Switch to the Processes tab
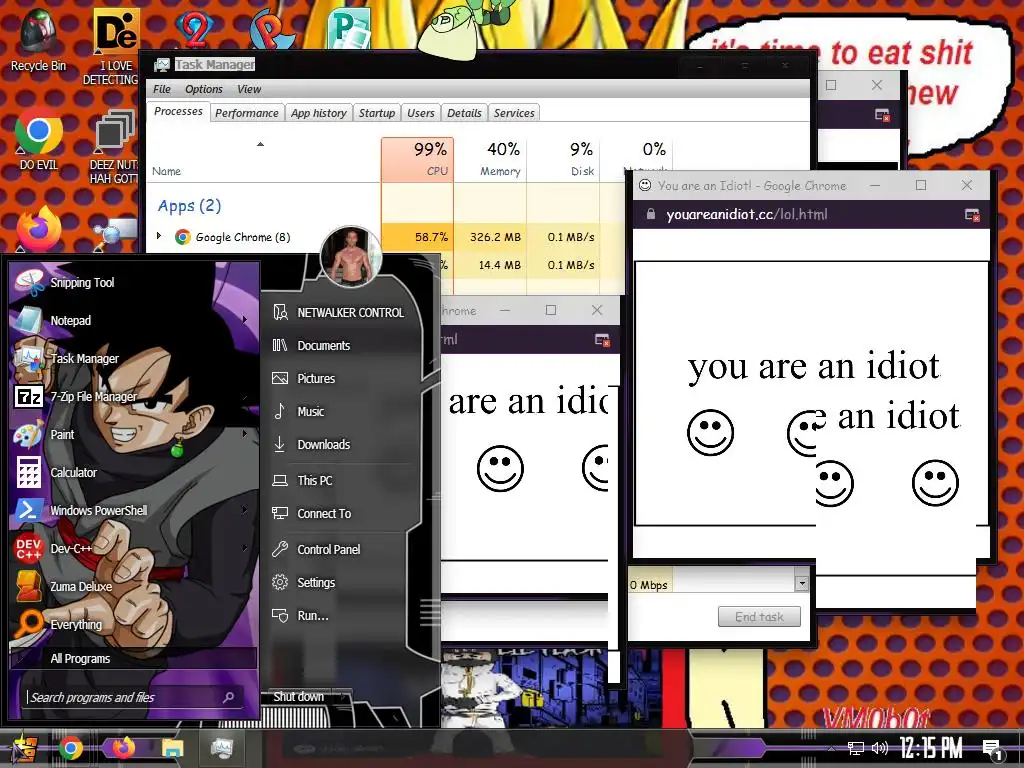The height and width of the screenshot is (768, 1024). pyautogui.click(x=178, y=112)
